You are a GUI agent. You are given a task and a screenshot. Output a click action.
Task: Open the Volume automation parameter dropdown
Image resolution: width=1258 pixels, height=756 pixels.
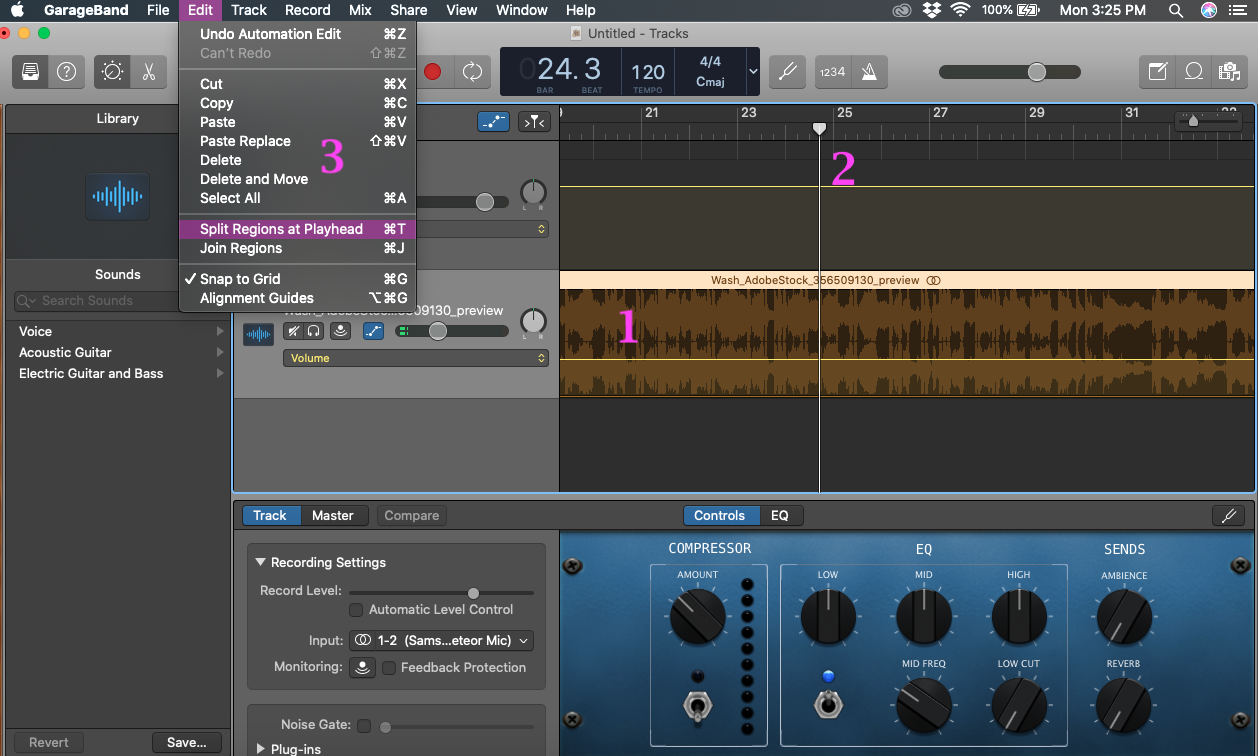point(416,358)
